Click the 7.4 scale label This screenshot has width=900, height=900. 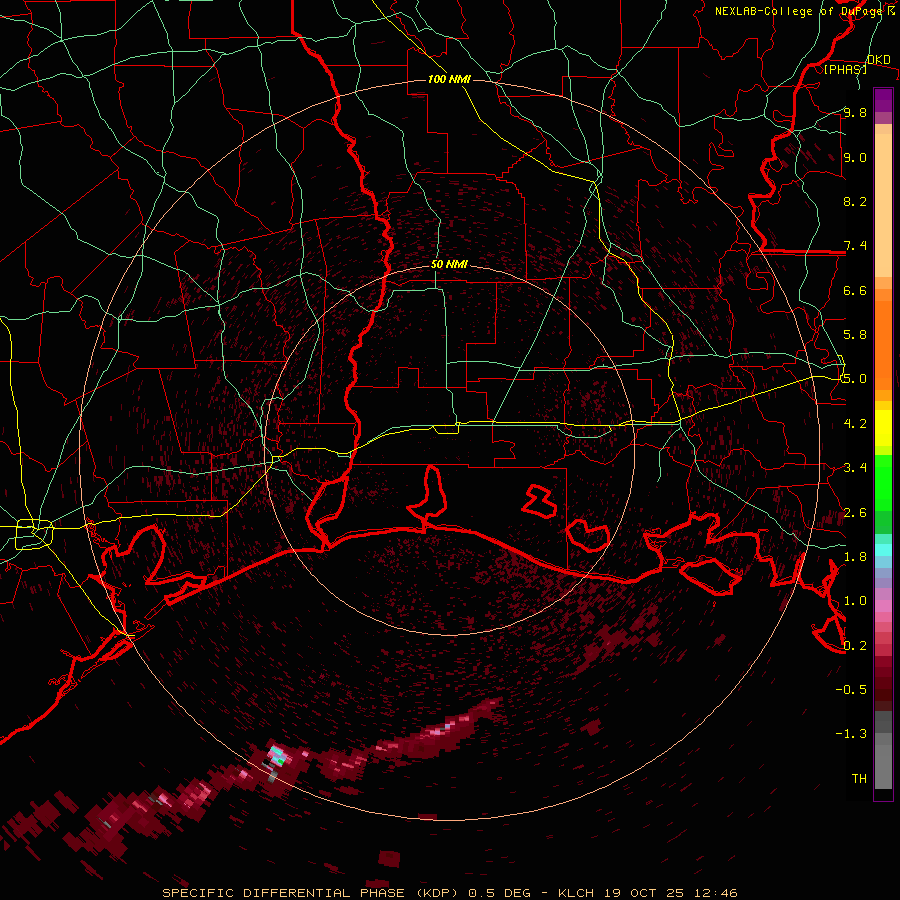855,246
